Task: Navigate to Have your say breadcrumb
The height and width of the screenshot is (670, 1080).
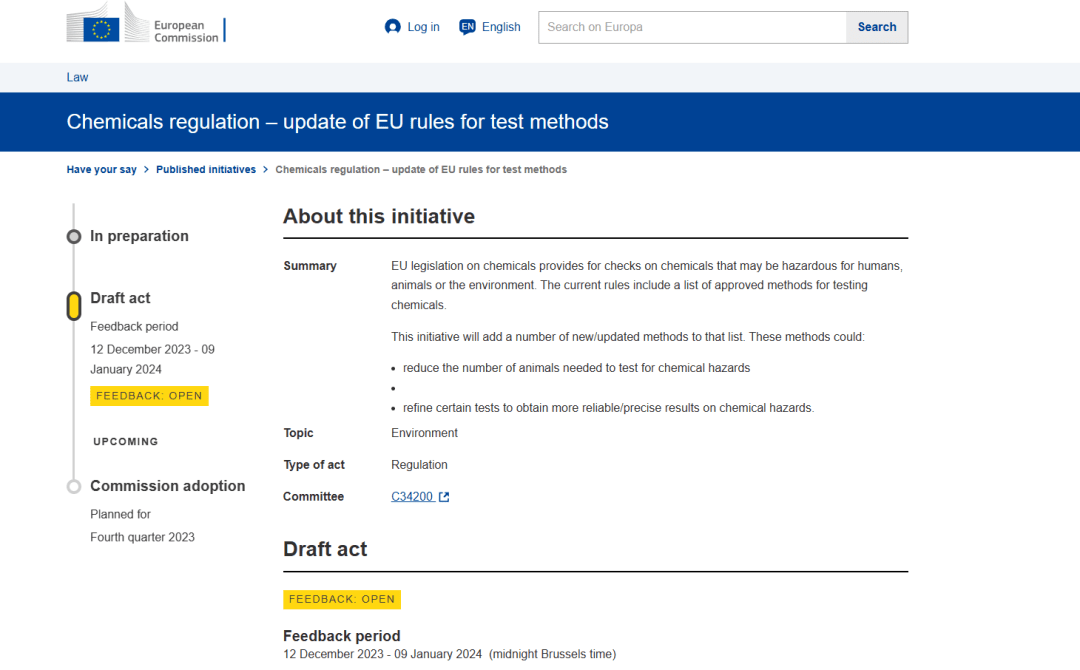Action: (102, 170)
